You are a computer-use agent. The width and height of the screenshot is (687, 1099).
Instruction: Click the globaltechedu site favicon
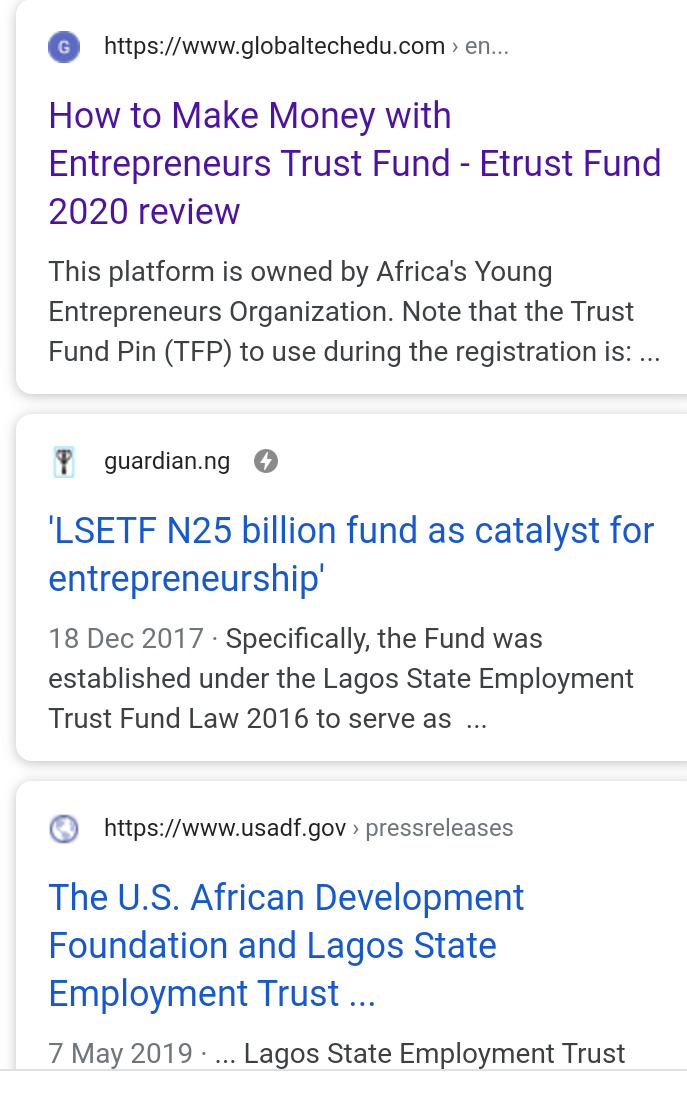[64, 46]
